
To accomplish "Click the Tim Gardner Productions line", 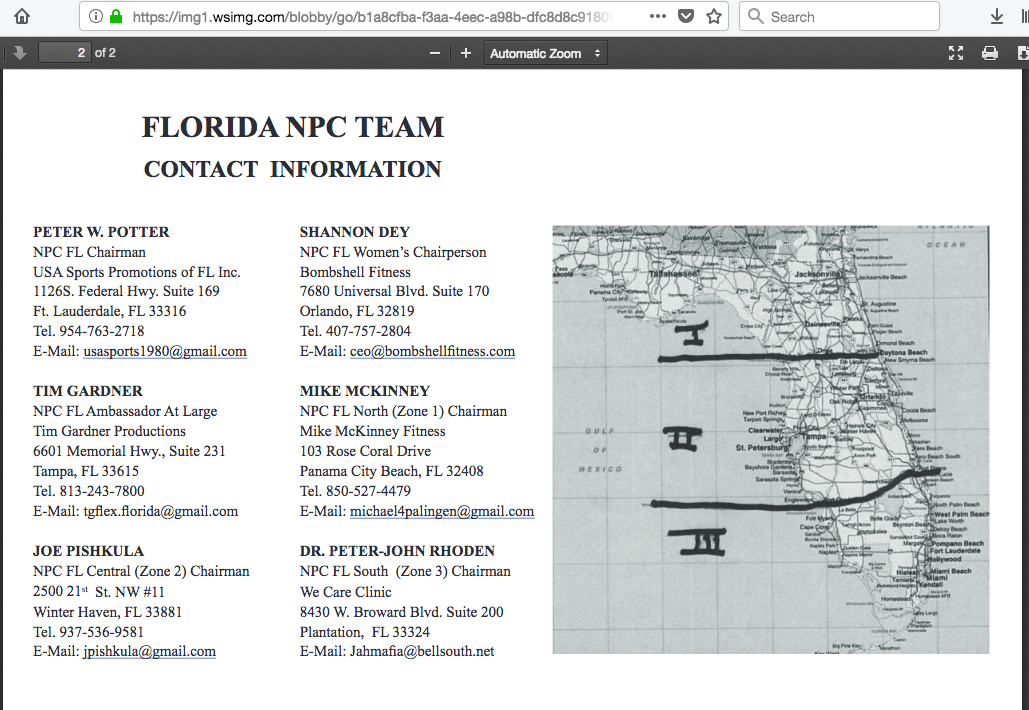I will (109, 431).
